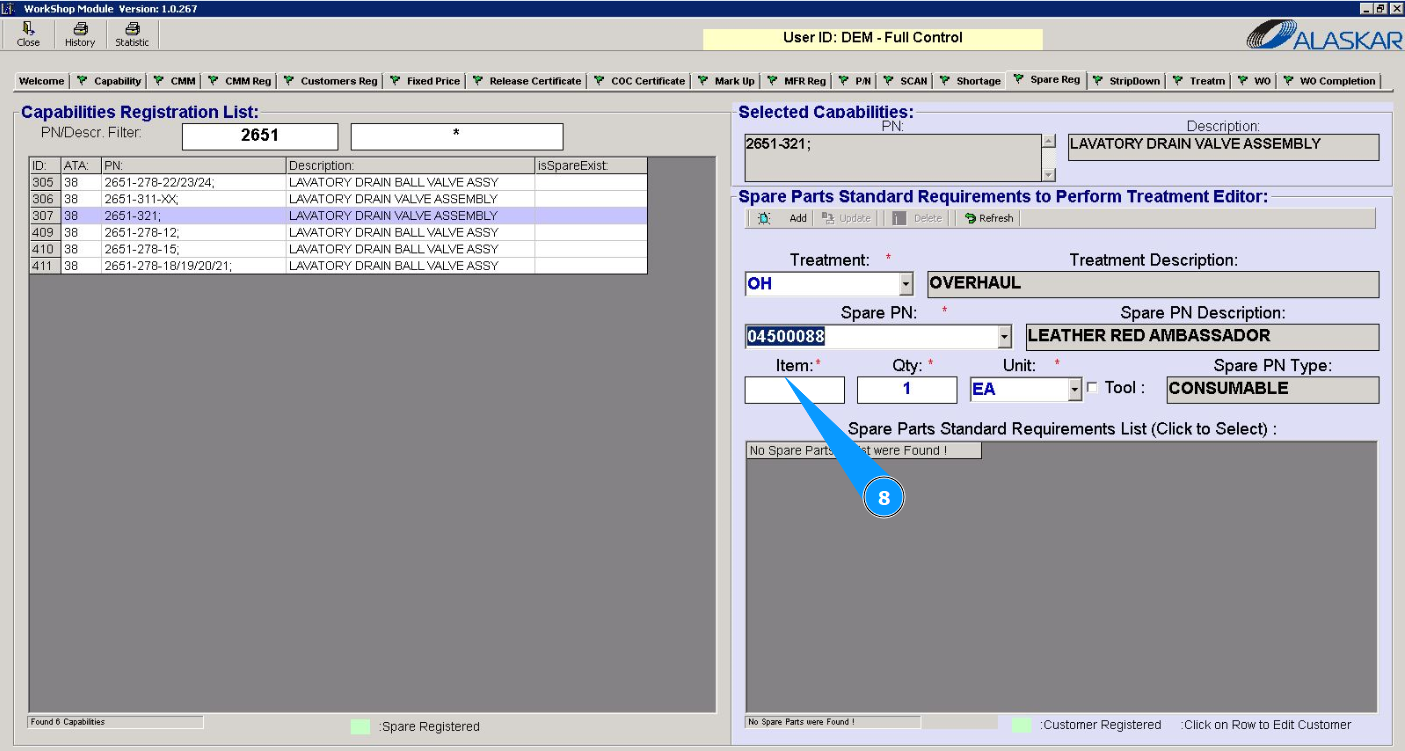Screen dimensions: 1405x751
Task: Select the row with PN 2651-278-12
Action: (338, 232)
